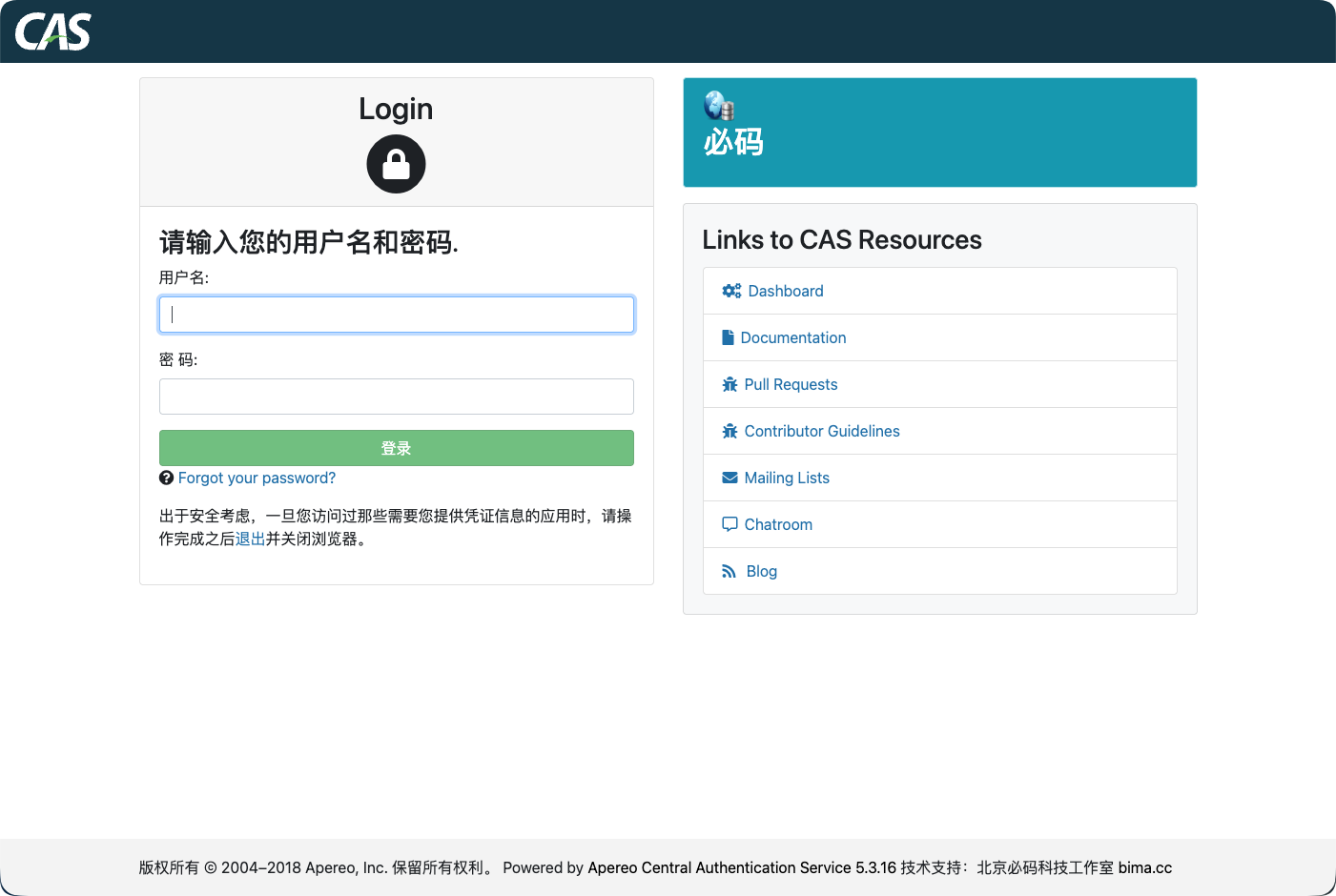Open the Forgot your password link
The width and height of the screenshot is (1336, 896).
(x=257, y=478)
